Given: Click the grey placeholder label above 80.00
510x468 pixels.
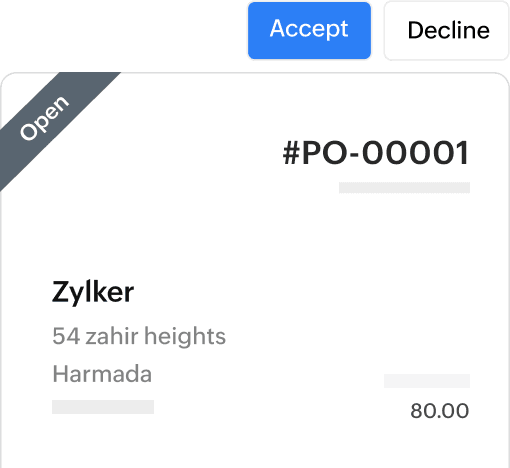Looking at the screenshot, I should pos(427,381).
